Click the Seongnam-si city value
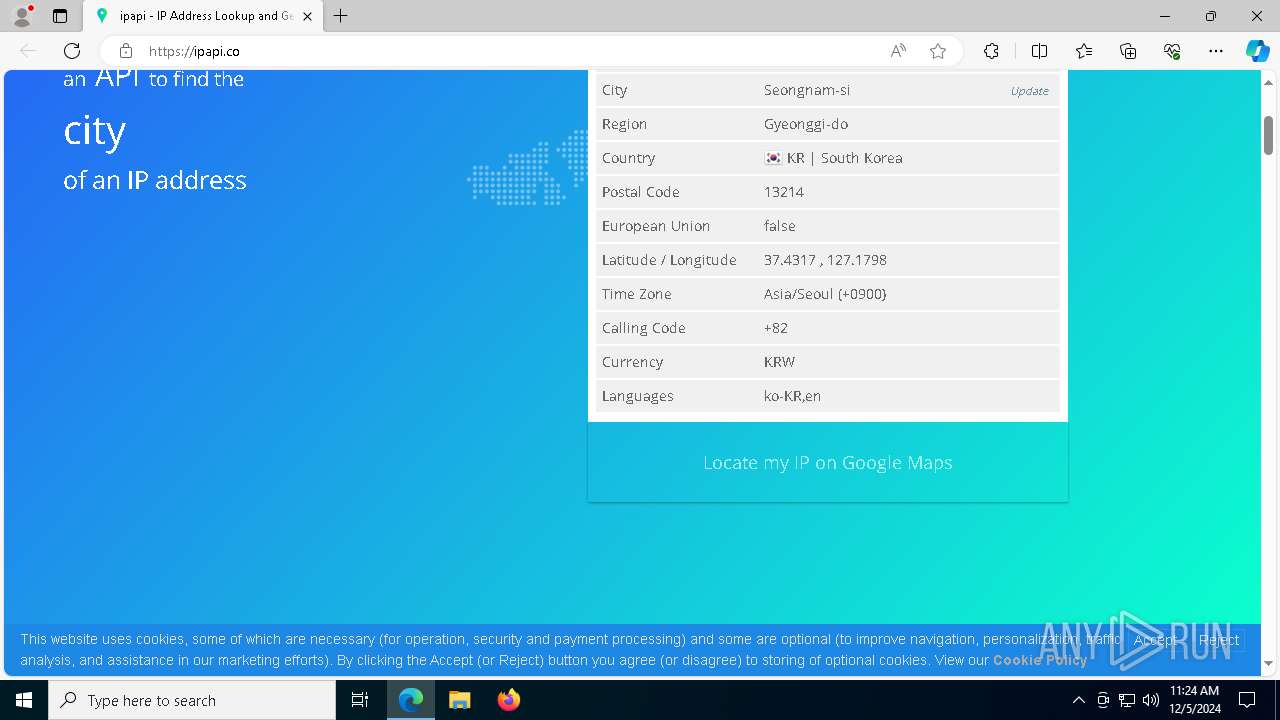 pyautogui.click(x=807, y=90)
